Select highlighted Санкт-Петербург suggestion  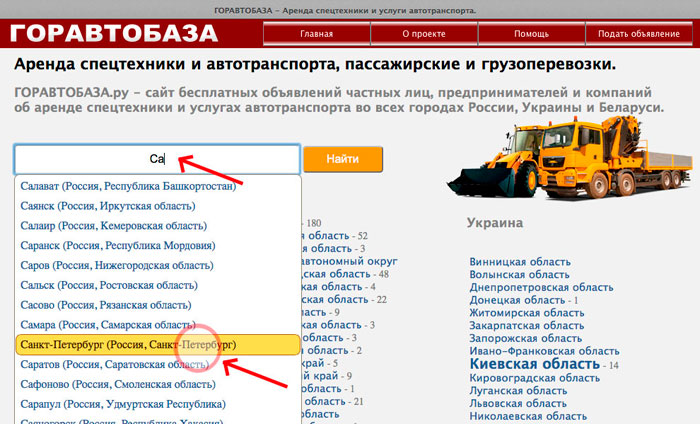(158, 345)
